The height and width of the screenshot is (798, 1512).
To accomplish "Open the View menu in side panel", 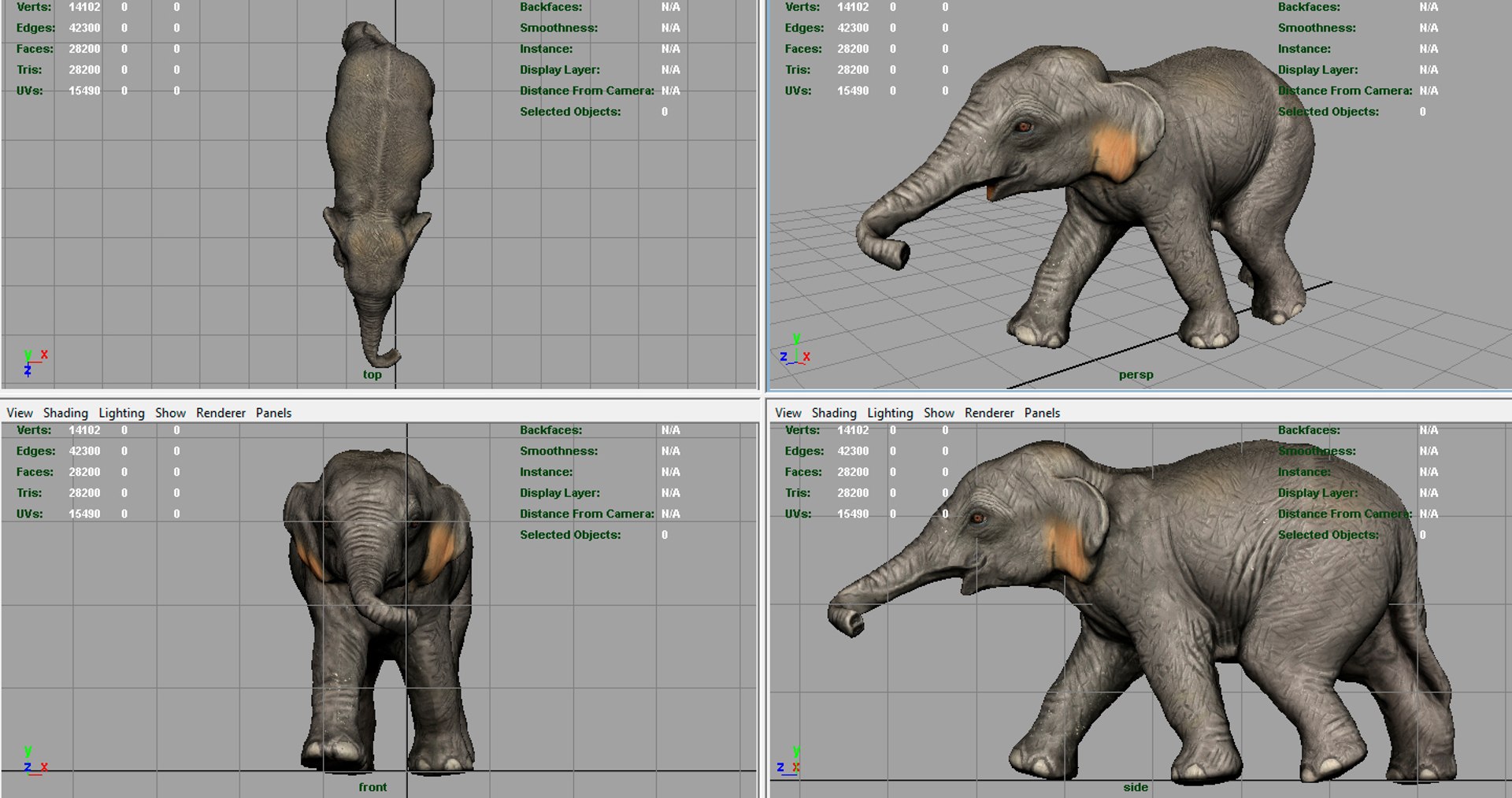I will (788, 413).
